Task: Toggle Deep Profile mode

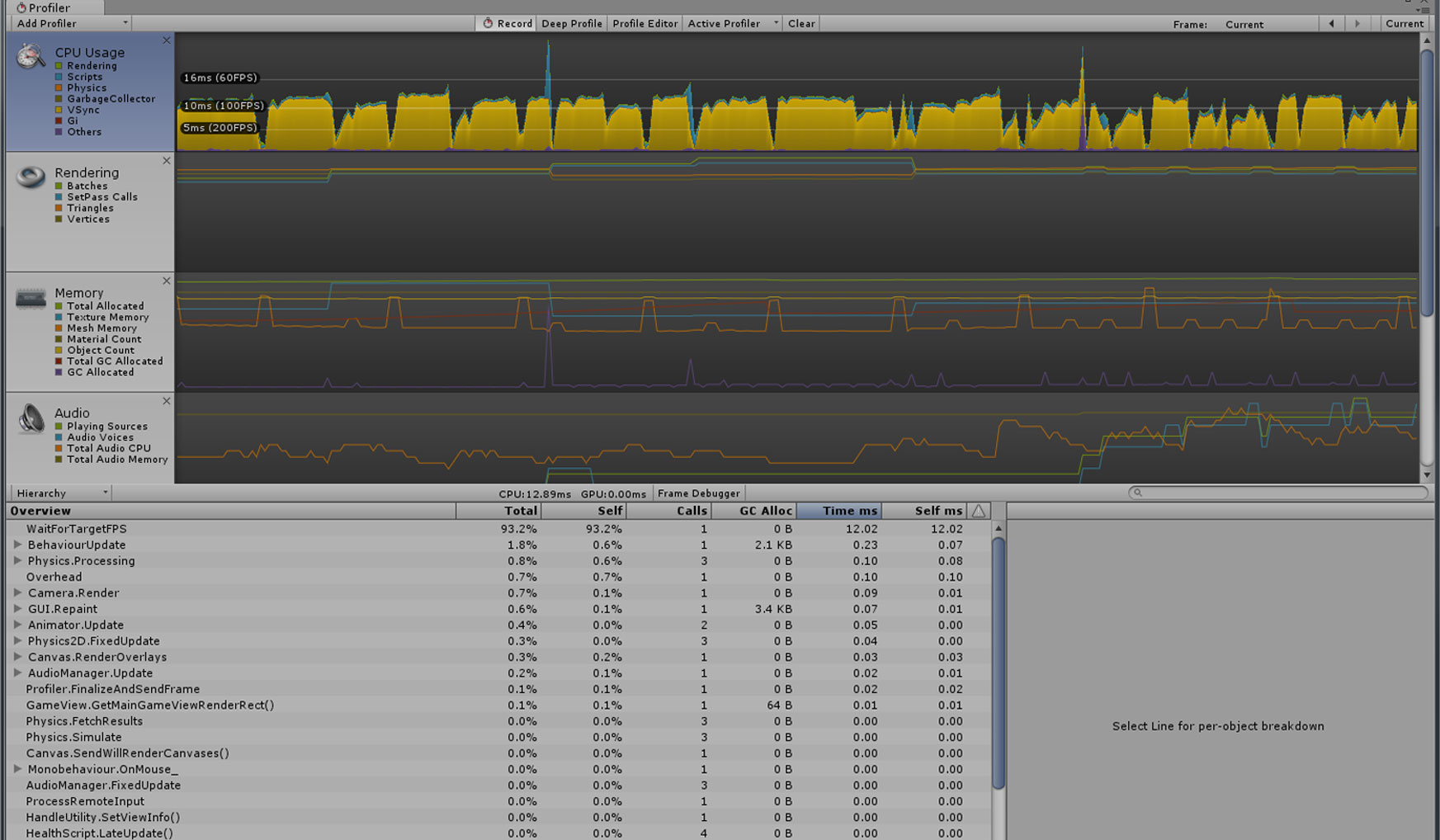Action: [x=571, y=23]
